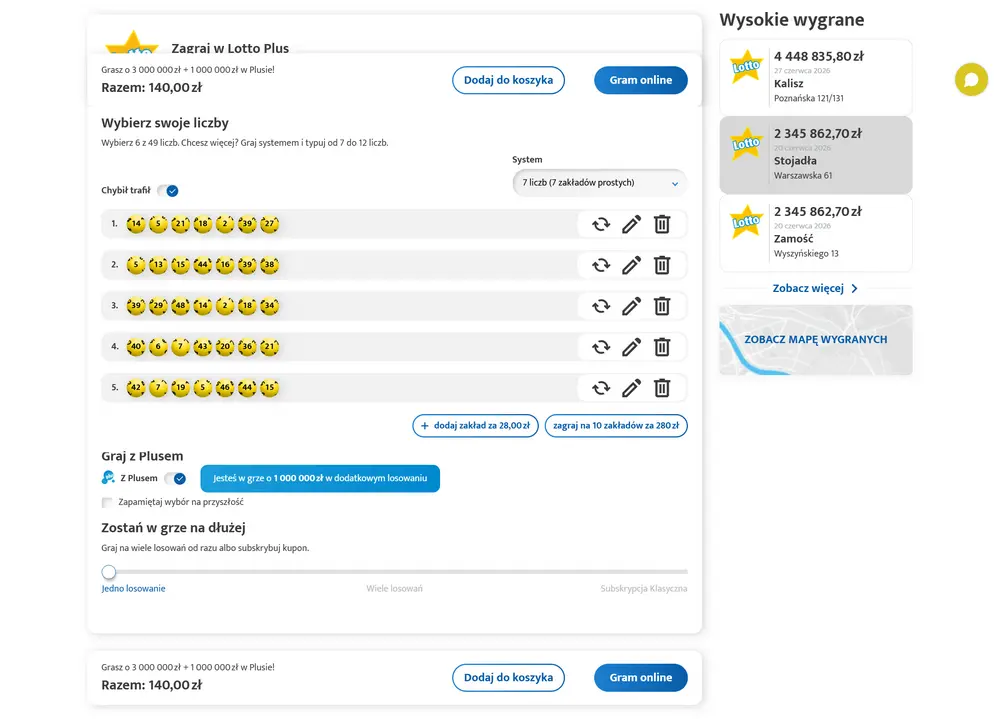Viewport: 1000px width, 719px height.
Task: Click top Gram online button
Action: 640,80
